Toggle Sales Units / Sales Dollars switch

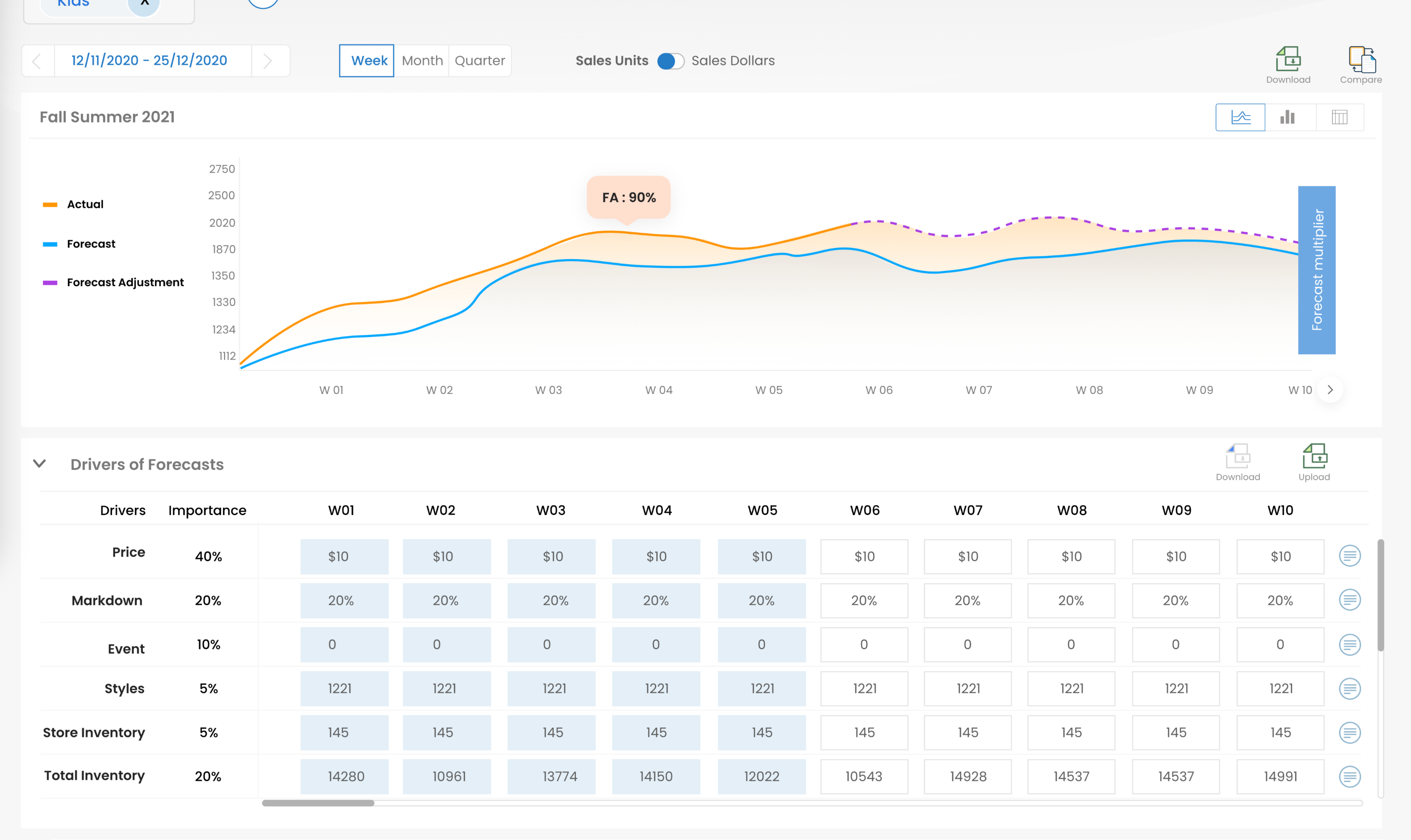pos(670,61)
